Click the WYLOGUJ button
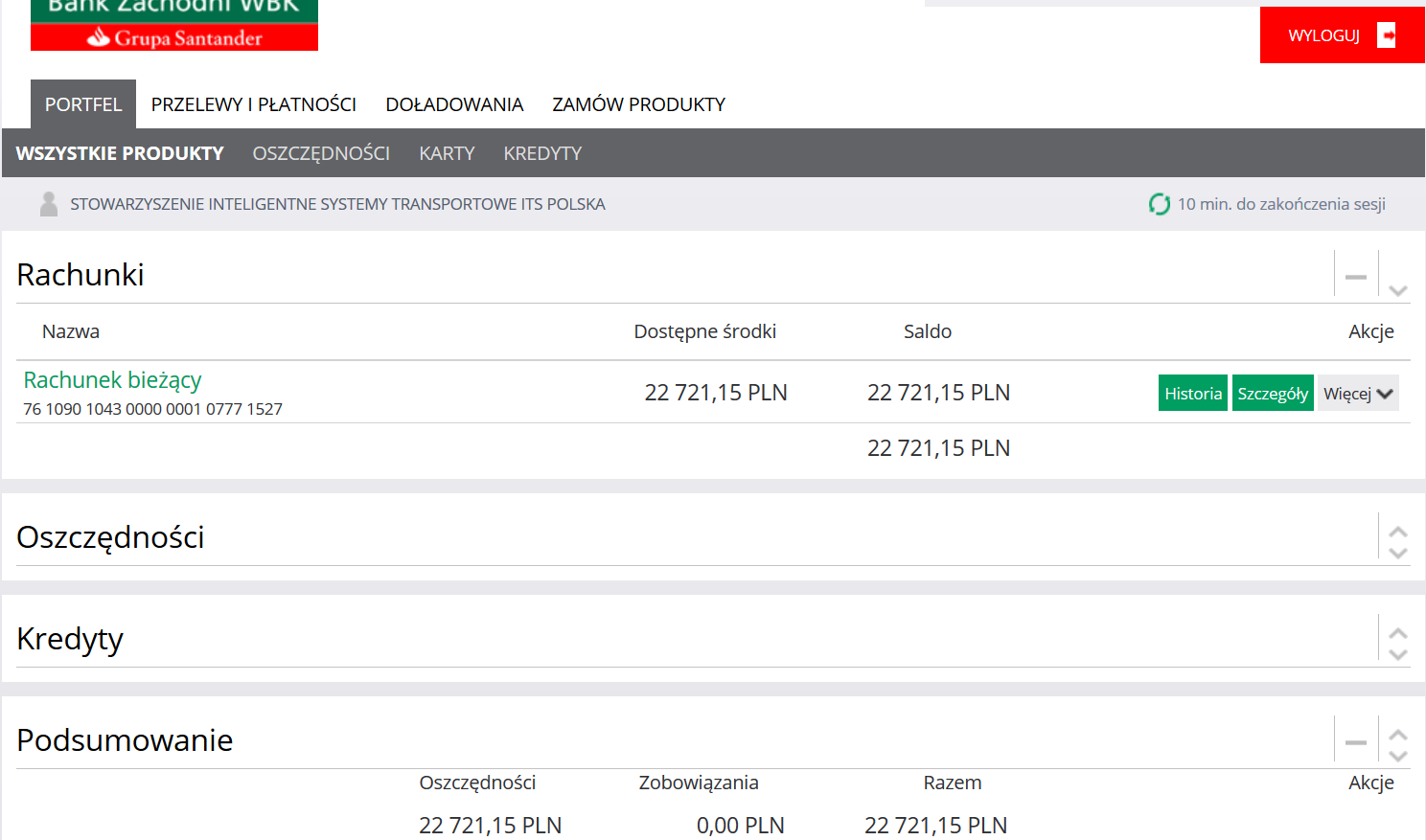The image size is (1426, 840). pyautogui.click(x=1342, y=35)
